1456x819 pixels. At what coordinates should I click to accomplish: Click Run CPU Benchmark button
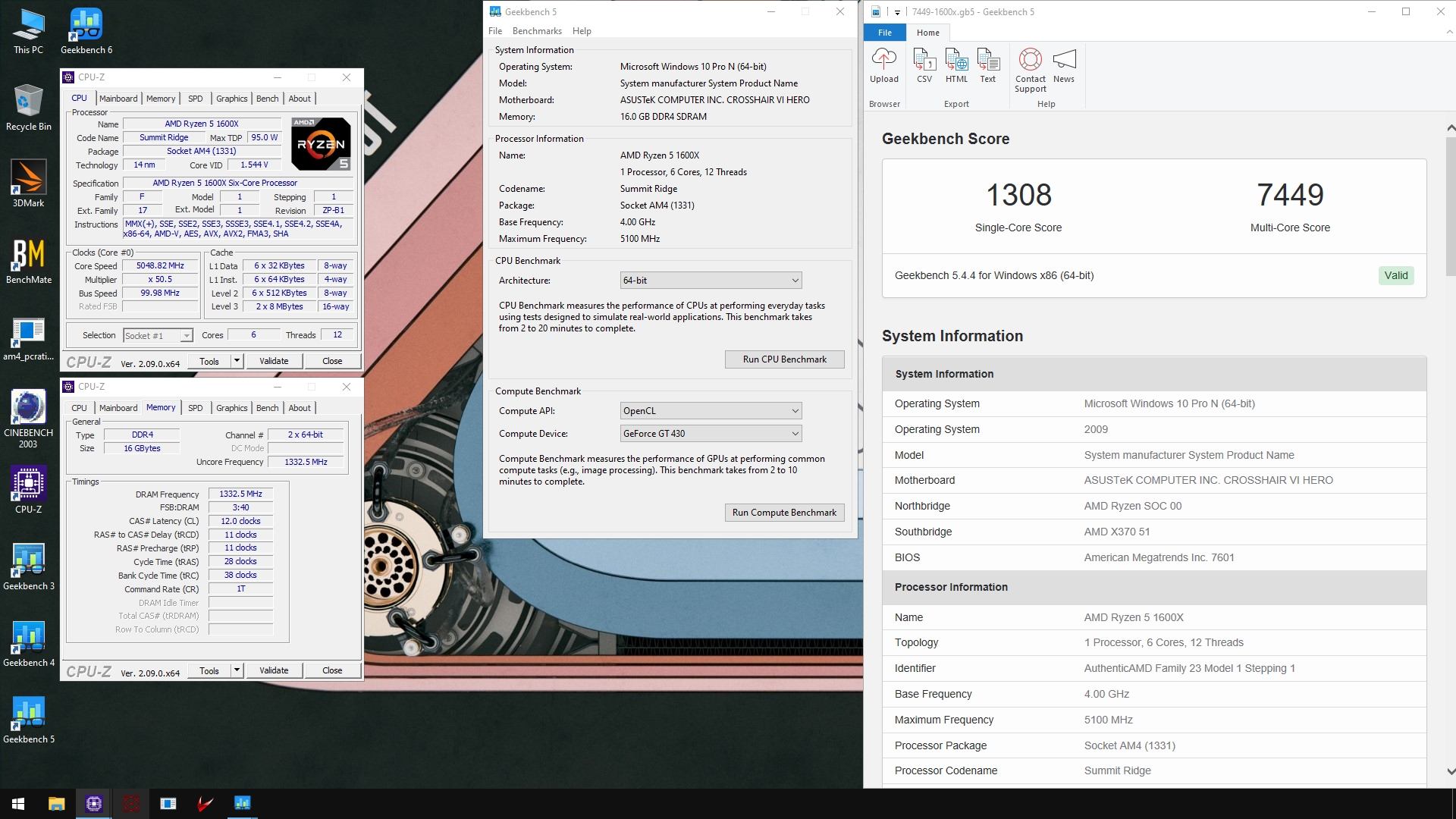click(785, 359)
